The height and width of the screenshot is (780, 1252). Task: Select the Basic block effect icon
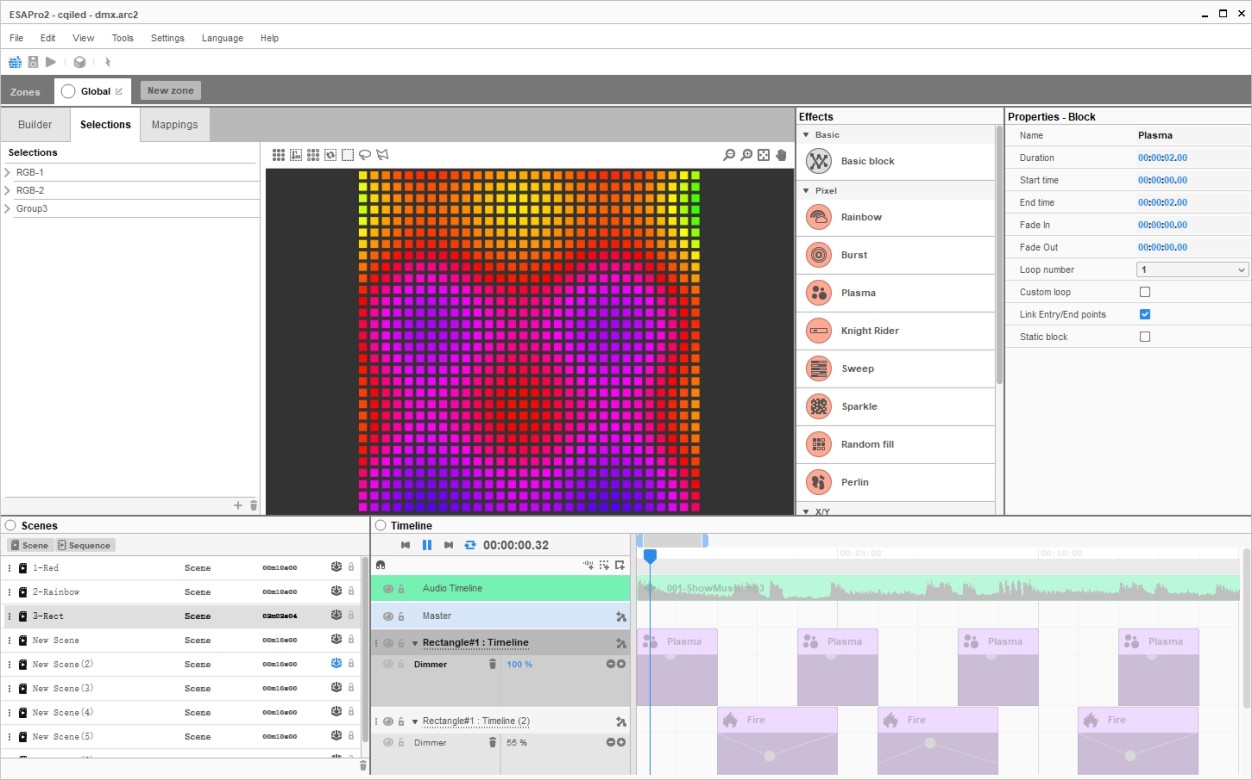click(x=819, y=161)
